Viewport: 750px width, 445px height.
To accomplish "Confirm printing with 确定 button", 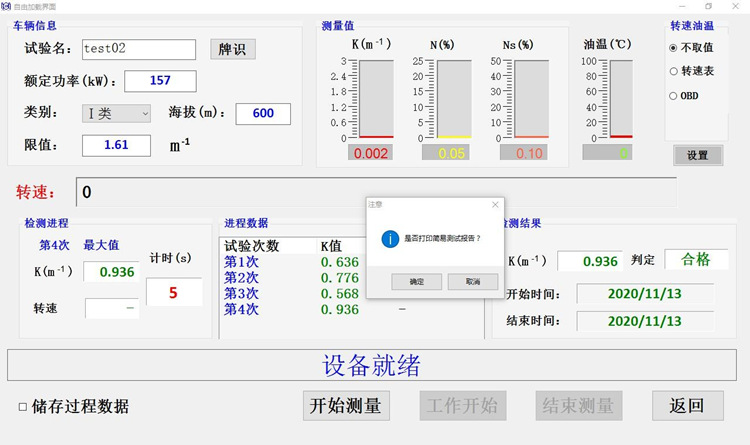I will point(417,282).
